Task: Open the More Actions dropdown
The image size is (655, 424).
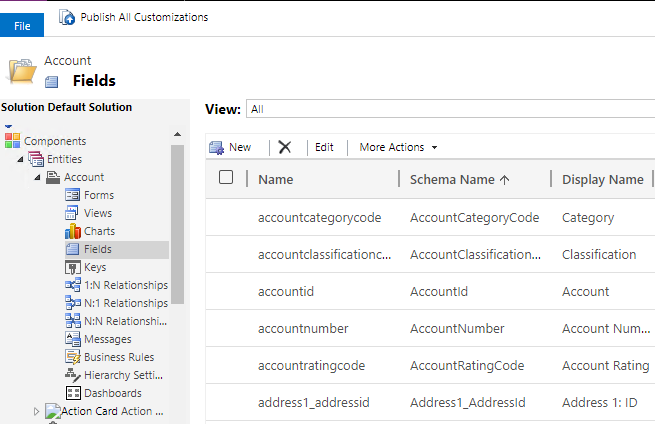Action: click(398, 147)
